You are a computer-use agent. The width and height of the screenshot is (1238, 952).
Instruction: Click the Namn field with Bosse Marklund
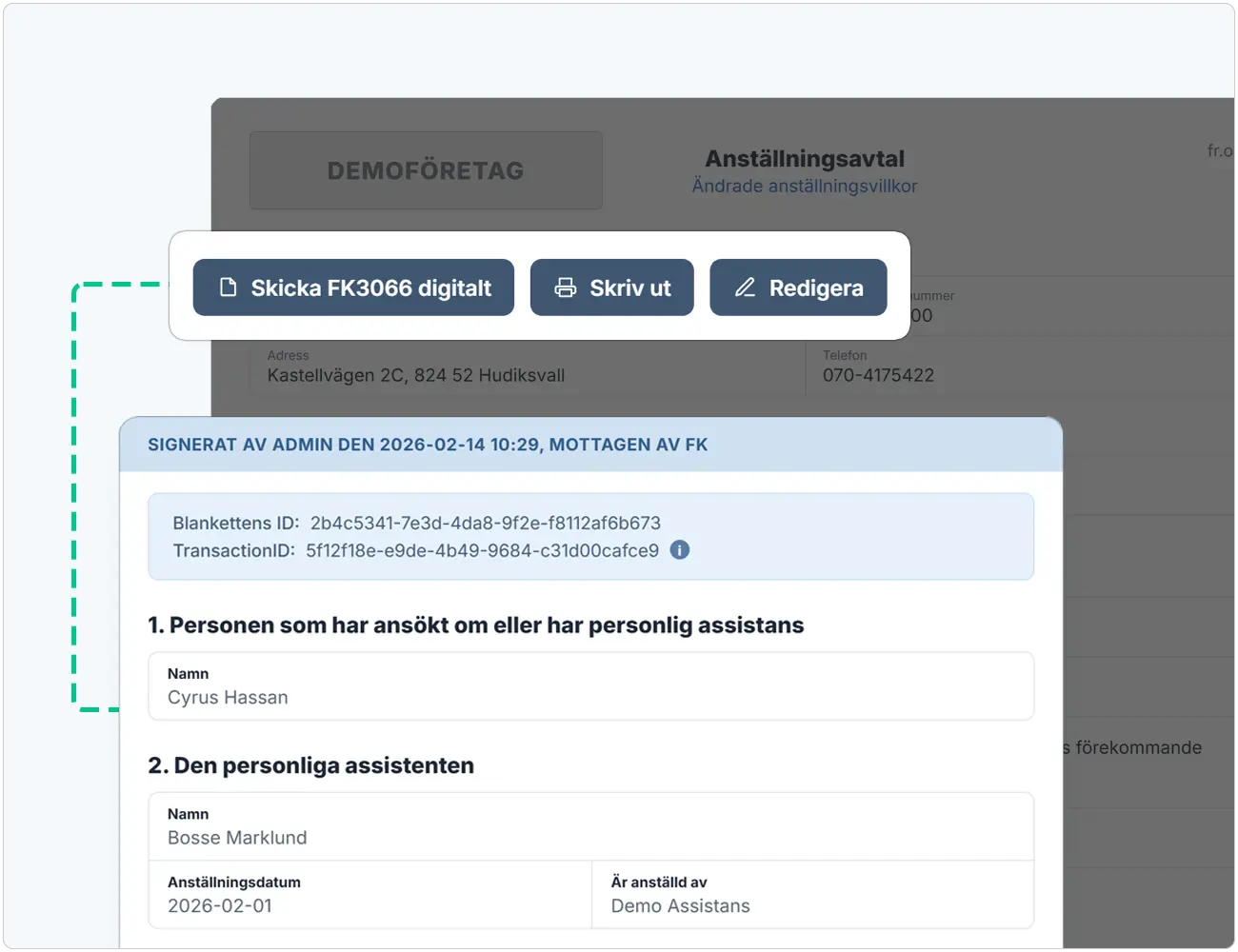(x=591, y=826)
